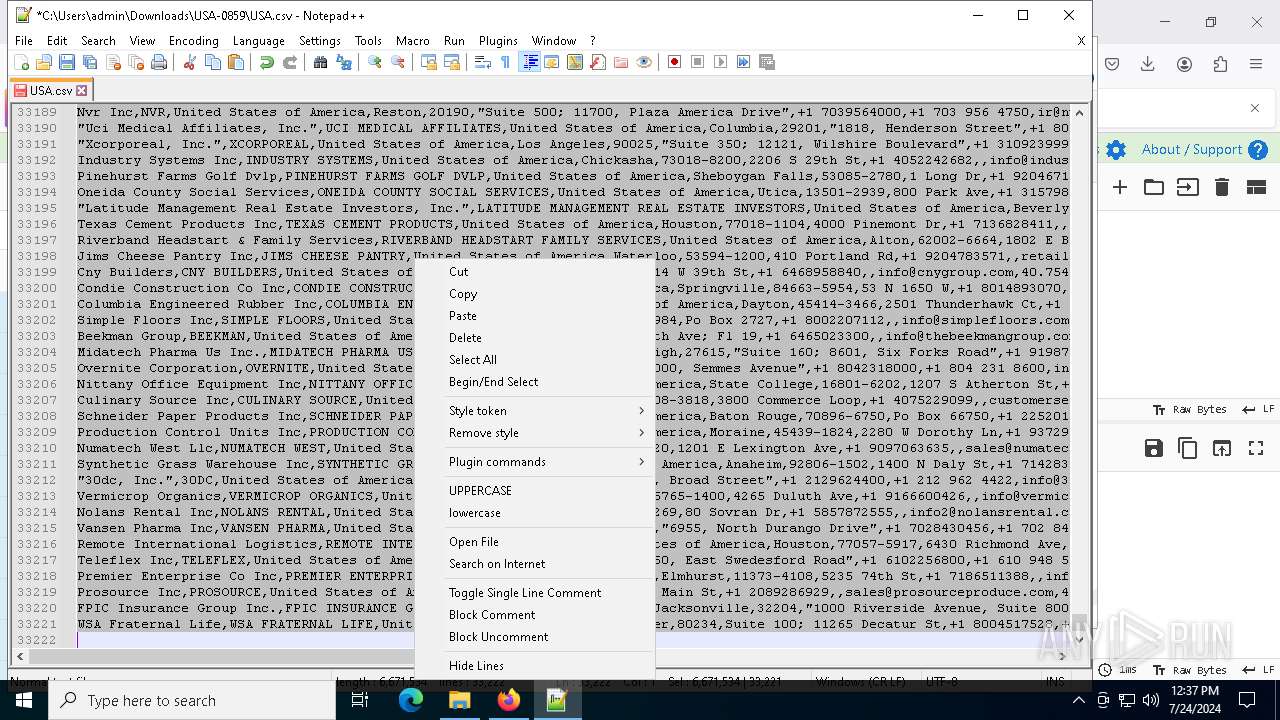Click the blue question mark help button
Screen dimensions: 1280x720
(x=1259, y=150)
